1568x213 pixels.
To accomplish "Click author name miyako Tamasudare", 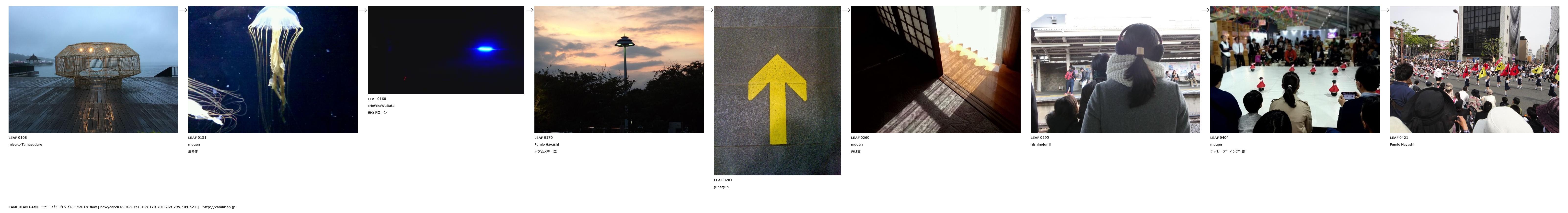I will [25, 144].
